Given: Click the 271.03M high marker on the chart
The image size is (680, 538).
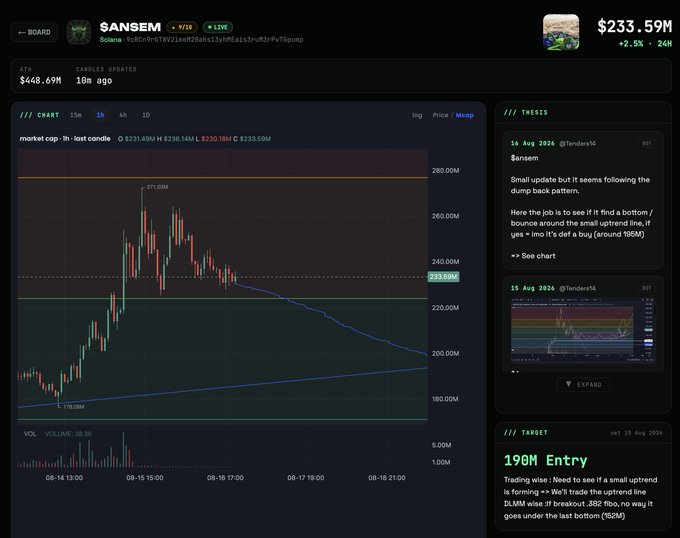Looking at the screenshot, I should click(x=157, y=187).
